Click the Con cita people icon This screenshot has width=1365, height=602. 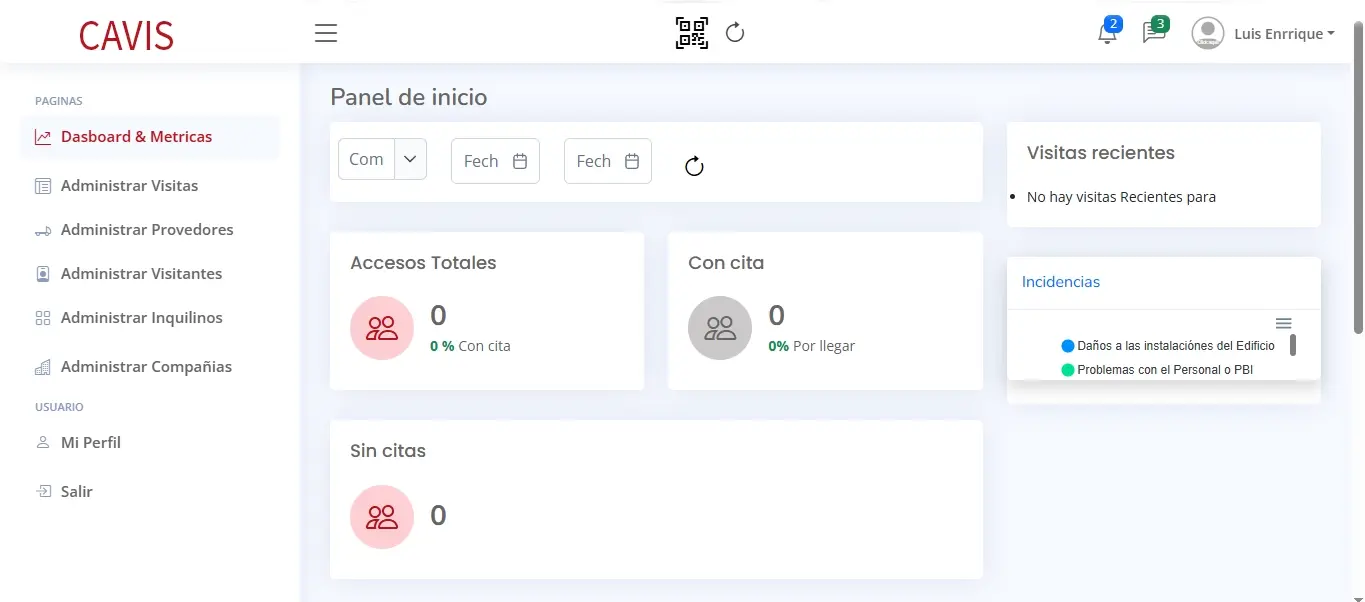click(720, 328)
